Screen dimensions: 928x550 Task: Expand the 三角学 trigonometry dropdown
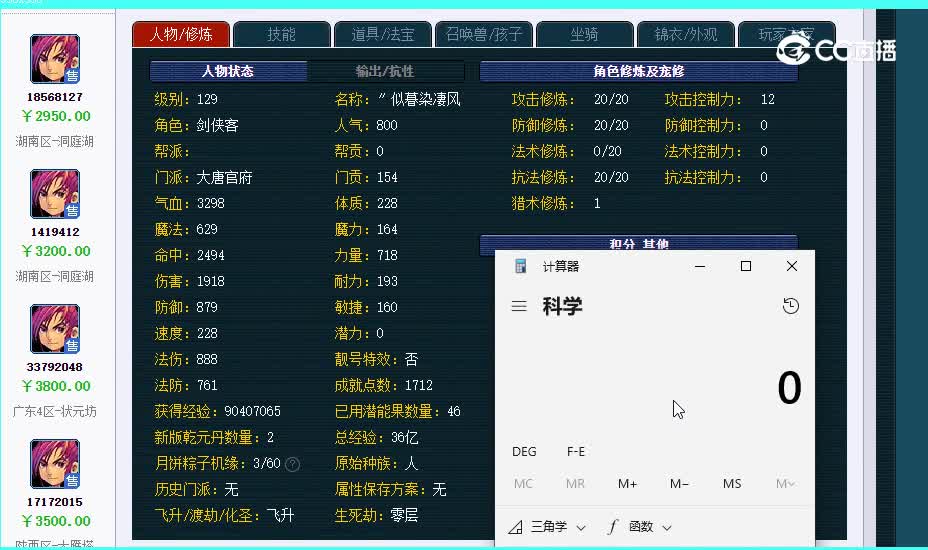point(547,526)
